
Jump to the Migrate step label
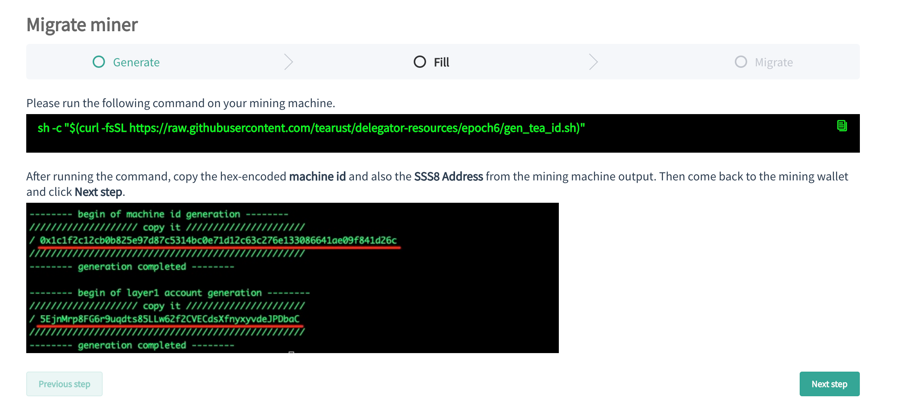(773, 62)
